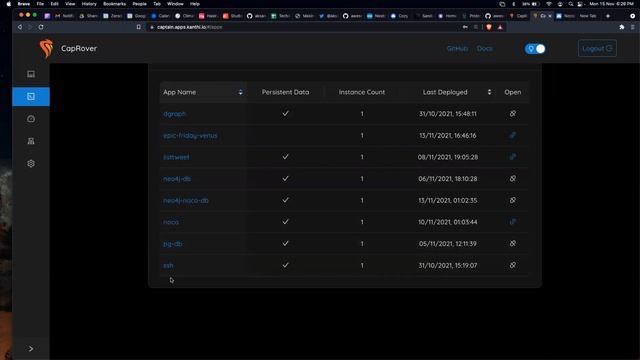640x360 pixels.
Task: Open the Edit menu
Action: pyautogui.click(x=54, y=4)
